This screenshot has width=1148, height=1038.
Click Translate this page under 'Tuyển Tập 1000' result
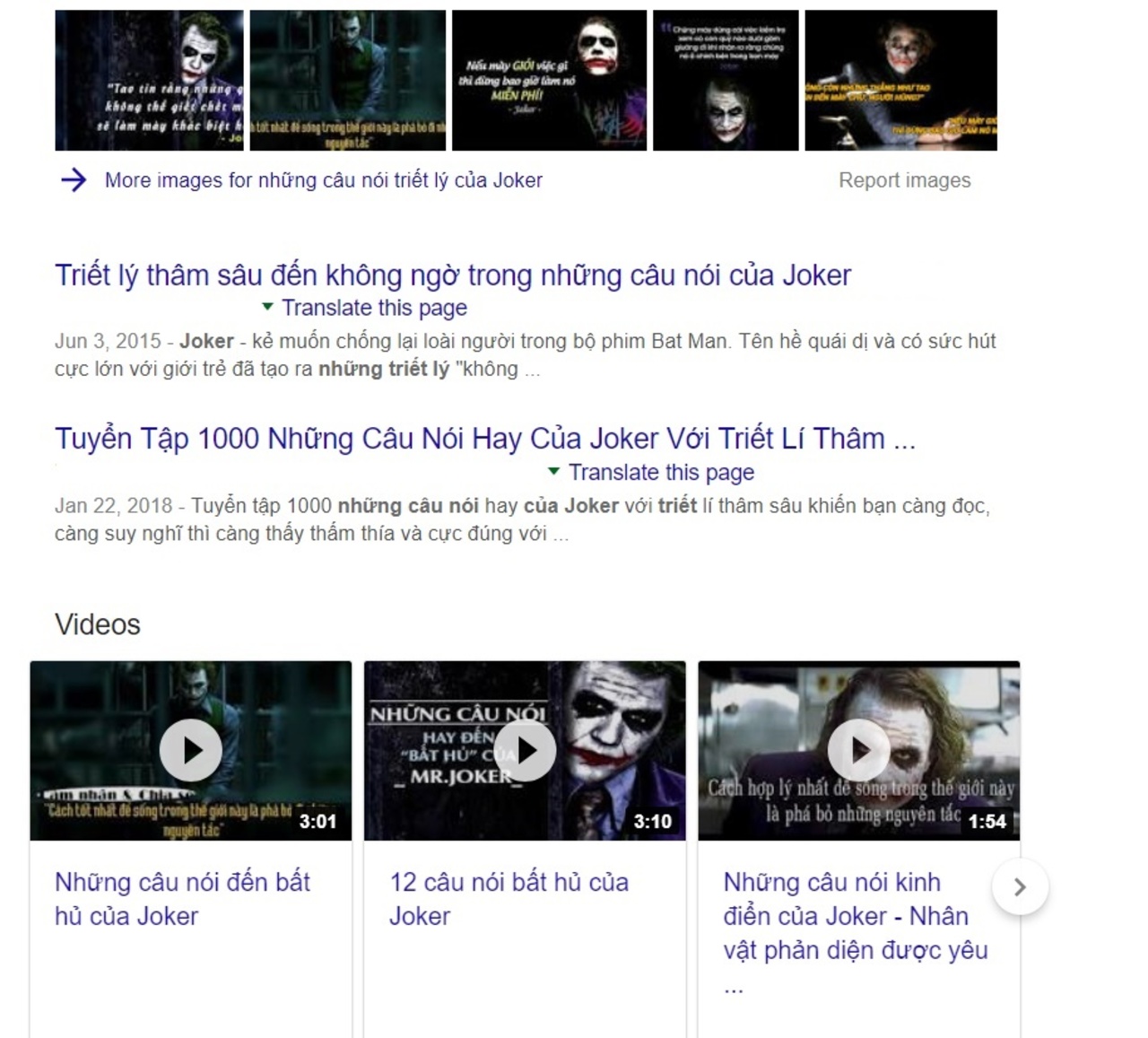[x=661, y=472]
